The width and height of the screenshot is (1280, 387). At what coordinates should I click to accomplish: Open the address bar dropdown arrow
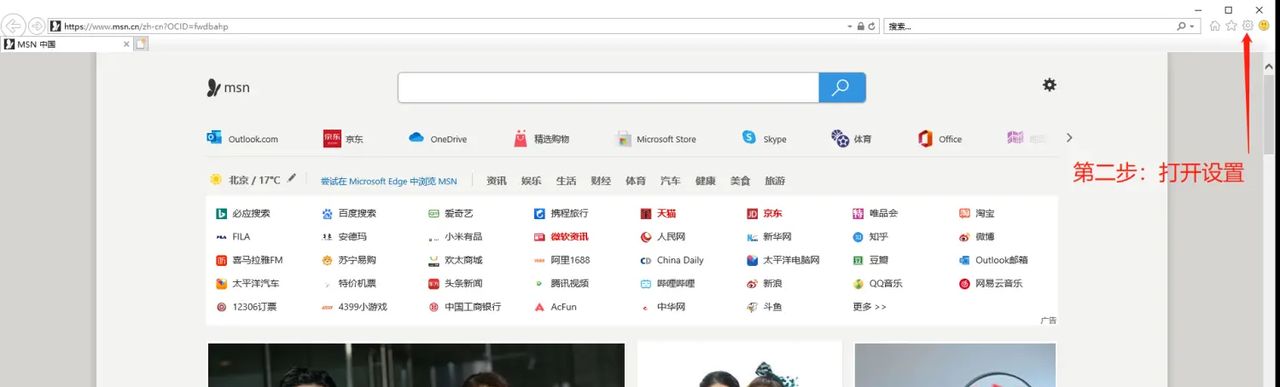pyautogui.click(x=849, y=26)
